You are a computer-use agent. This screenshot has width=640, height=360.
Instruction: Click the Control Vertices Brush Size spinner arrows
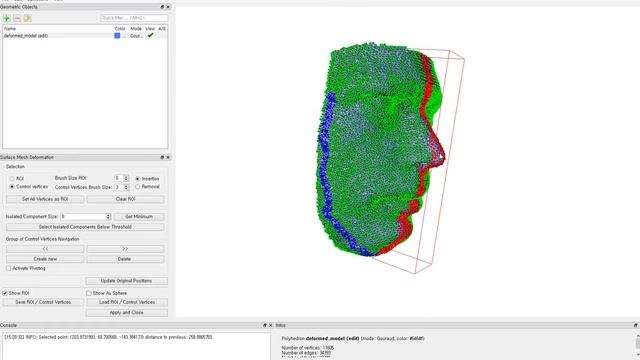click(x=126, y=187)
